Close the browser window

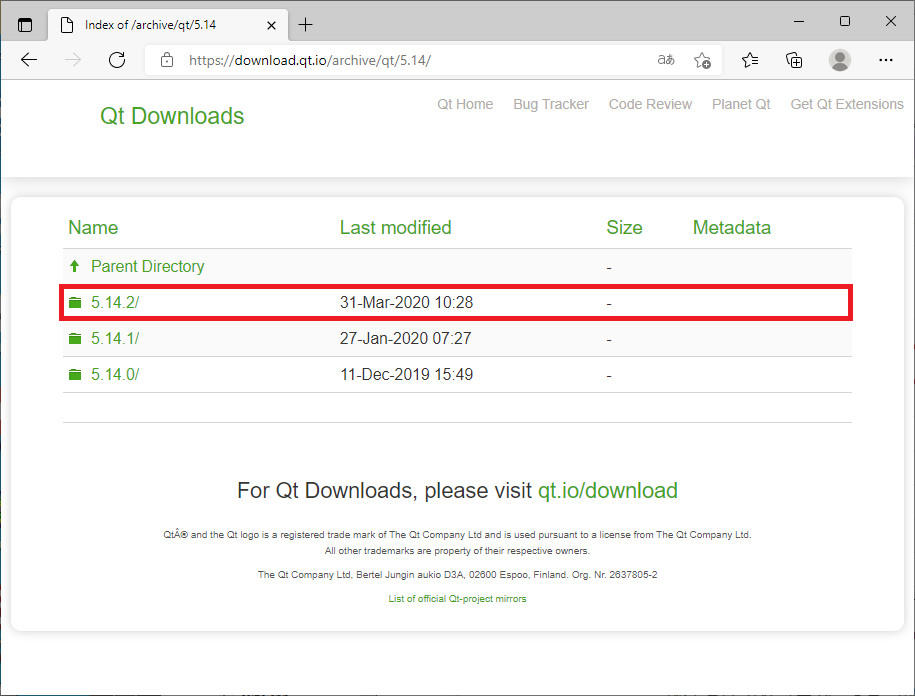[x=890, y=21]
